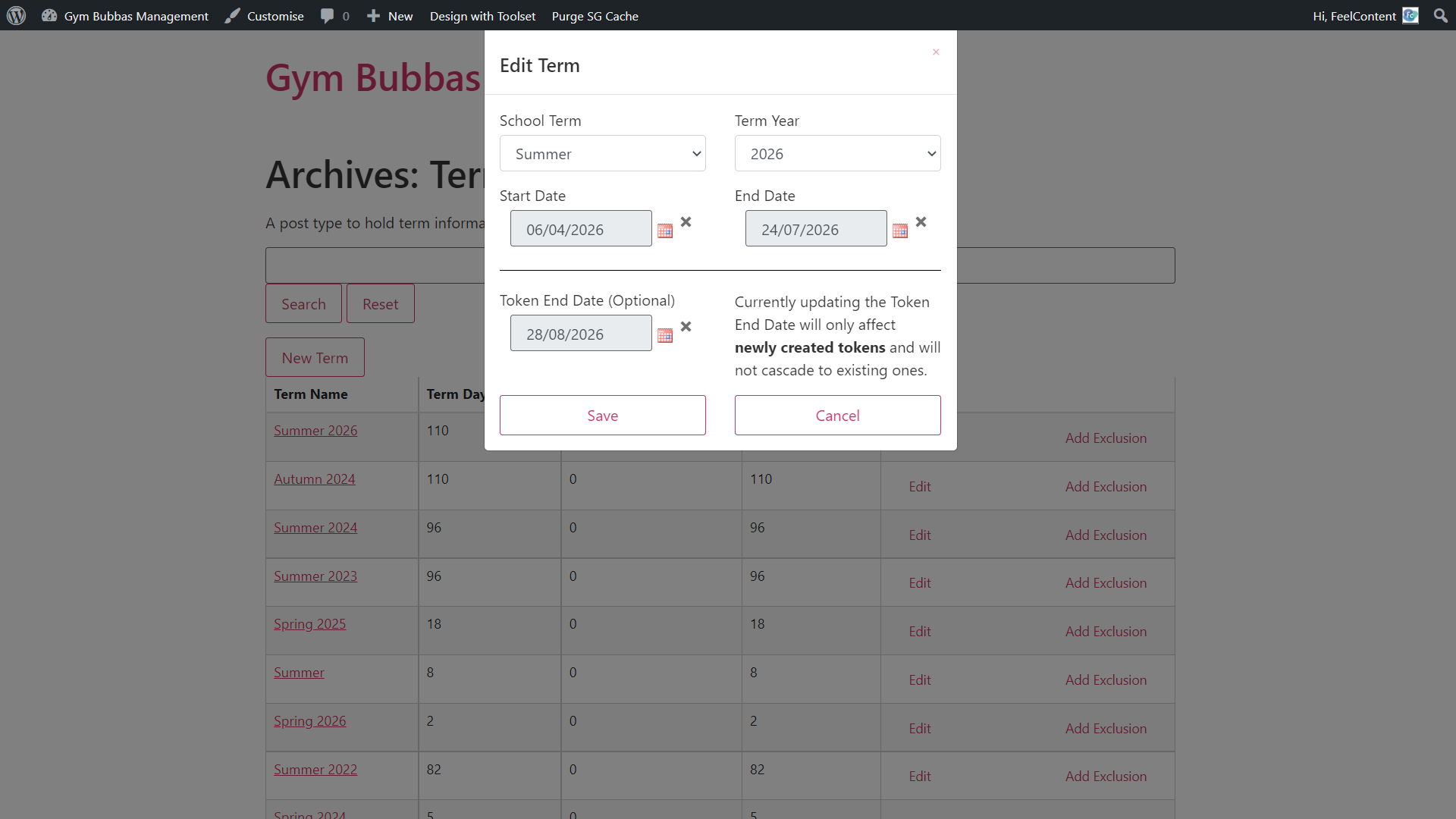Image resolution: width=1456 pixels, height=819 pixels.
Task: Open the admin bar search magnifier icon
Action: click(1441, 15)
